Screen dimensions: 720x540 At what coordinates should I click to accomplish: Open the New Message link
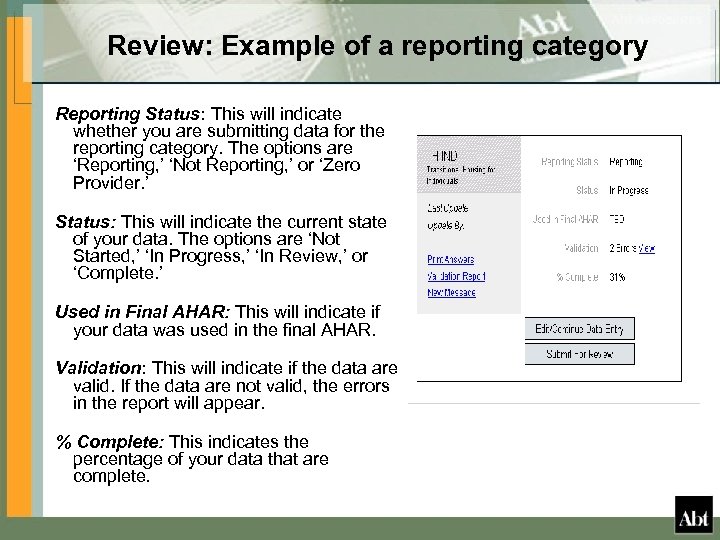451,292
